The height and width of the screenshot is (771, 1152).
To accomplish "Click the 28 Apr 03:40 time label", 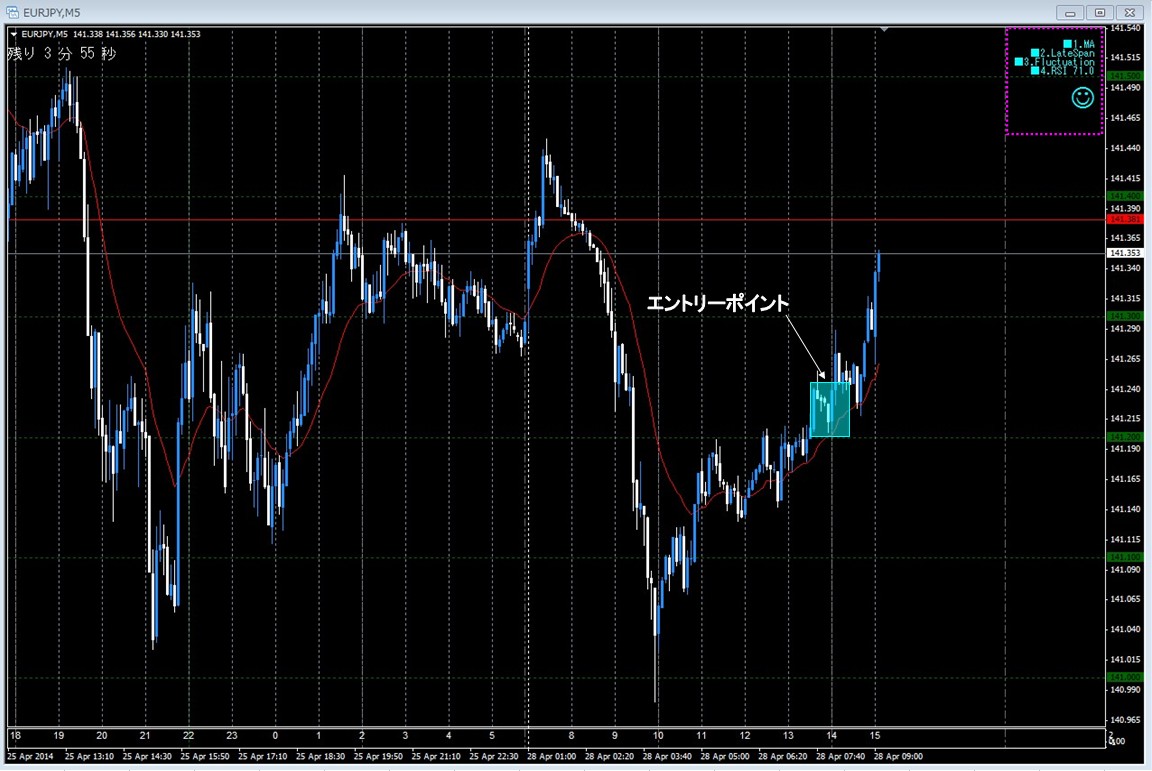I will [x=666, y=756].
